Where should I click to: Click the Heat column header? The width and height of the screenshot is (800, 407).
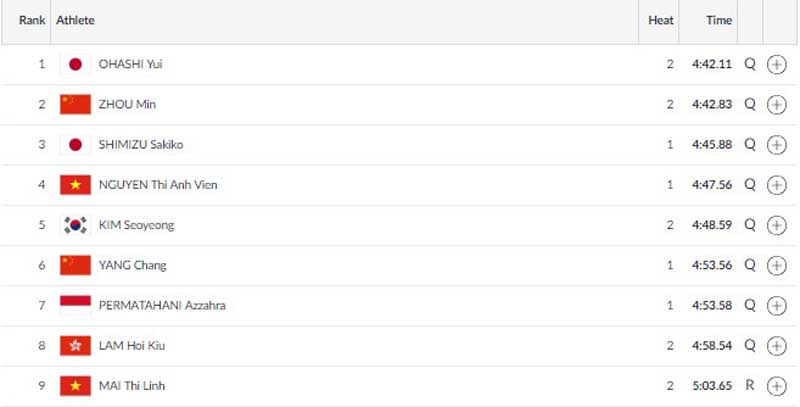(661, 20)
